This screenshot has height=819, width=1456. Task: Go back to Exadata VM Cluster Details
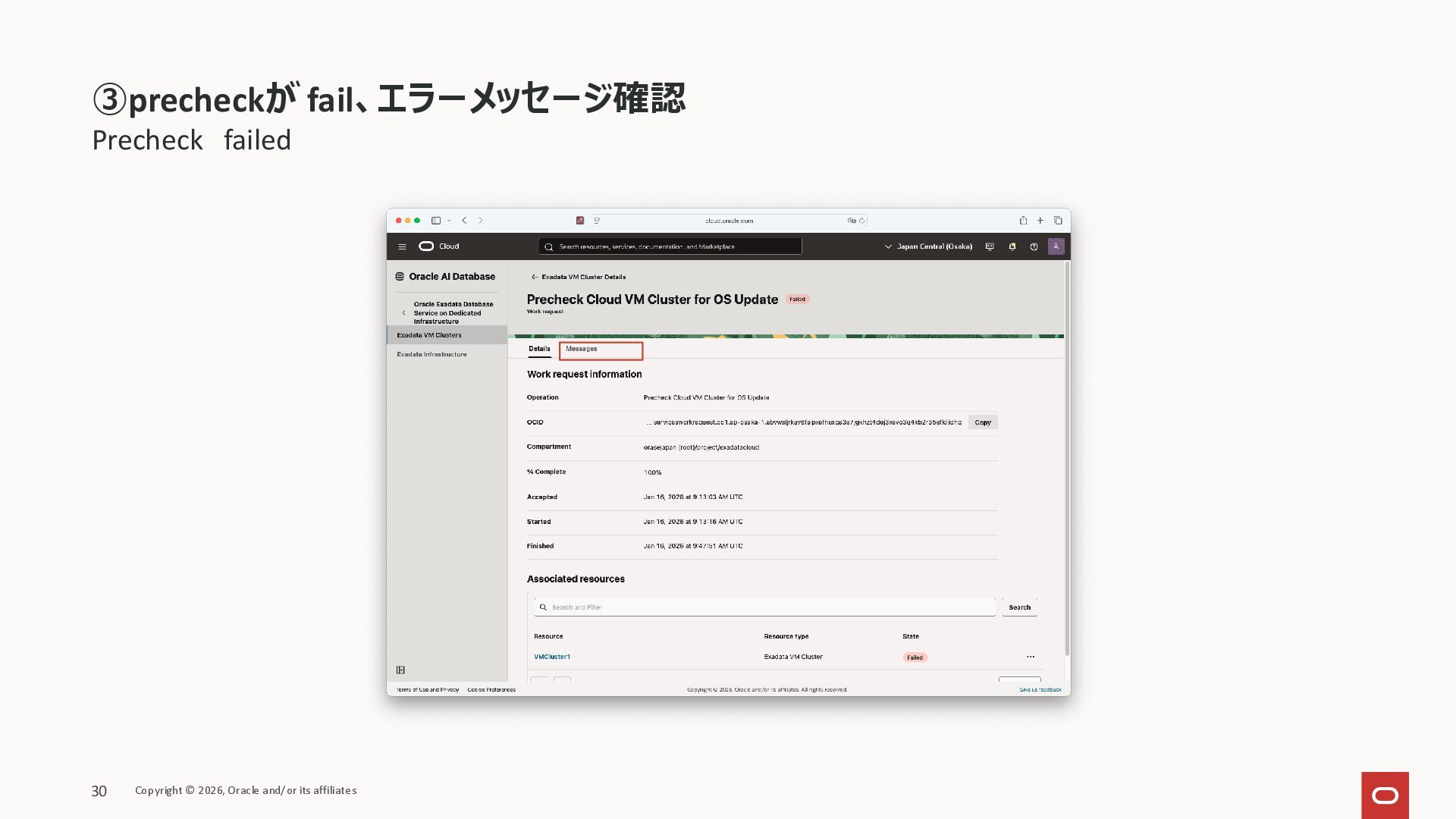click(579, 277)
